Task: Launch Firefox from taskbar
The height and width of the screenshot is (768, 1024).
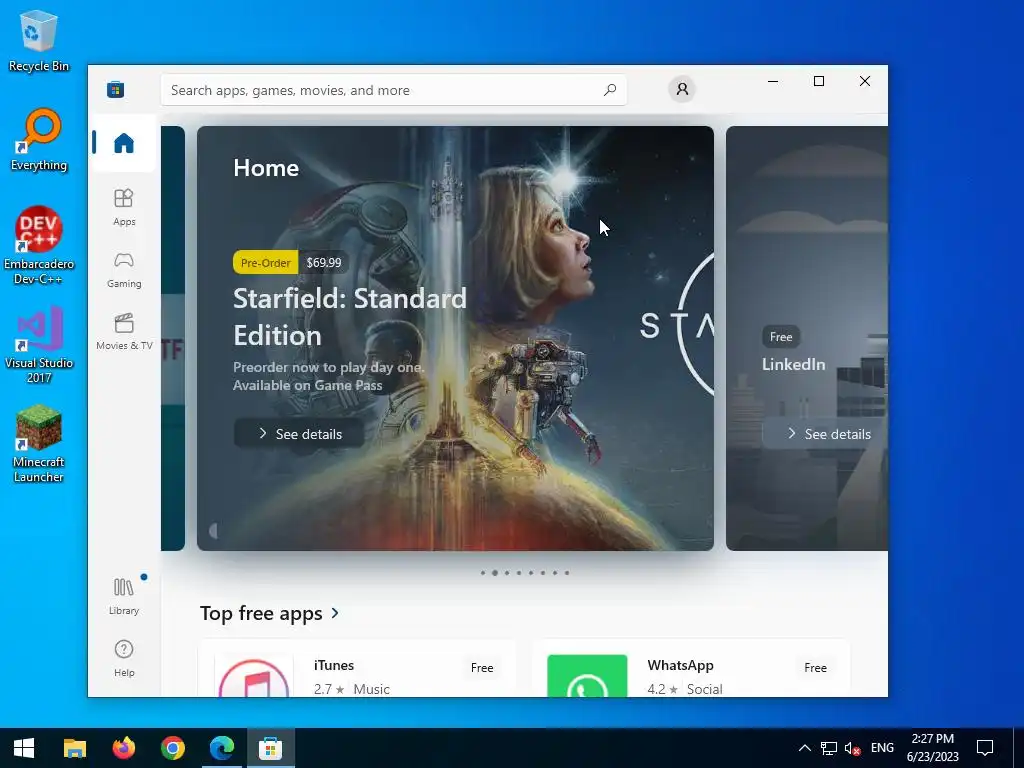Action: (123, 748)
